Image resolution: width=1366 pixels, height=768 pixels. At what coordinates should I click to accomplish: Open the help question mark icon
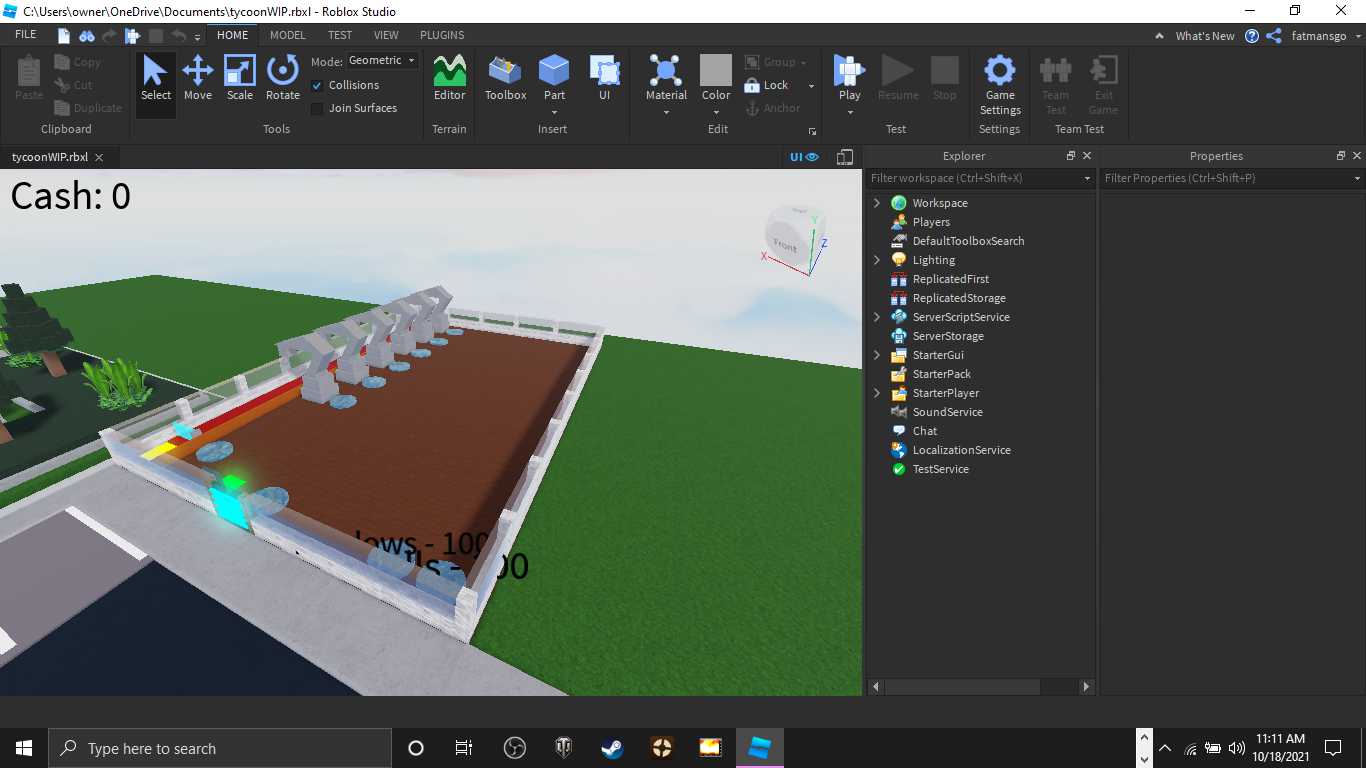point(1252,36)
